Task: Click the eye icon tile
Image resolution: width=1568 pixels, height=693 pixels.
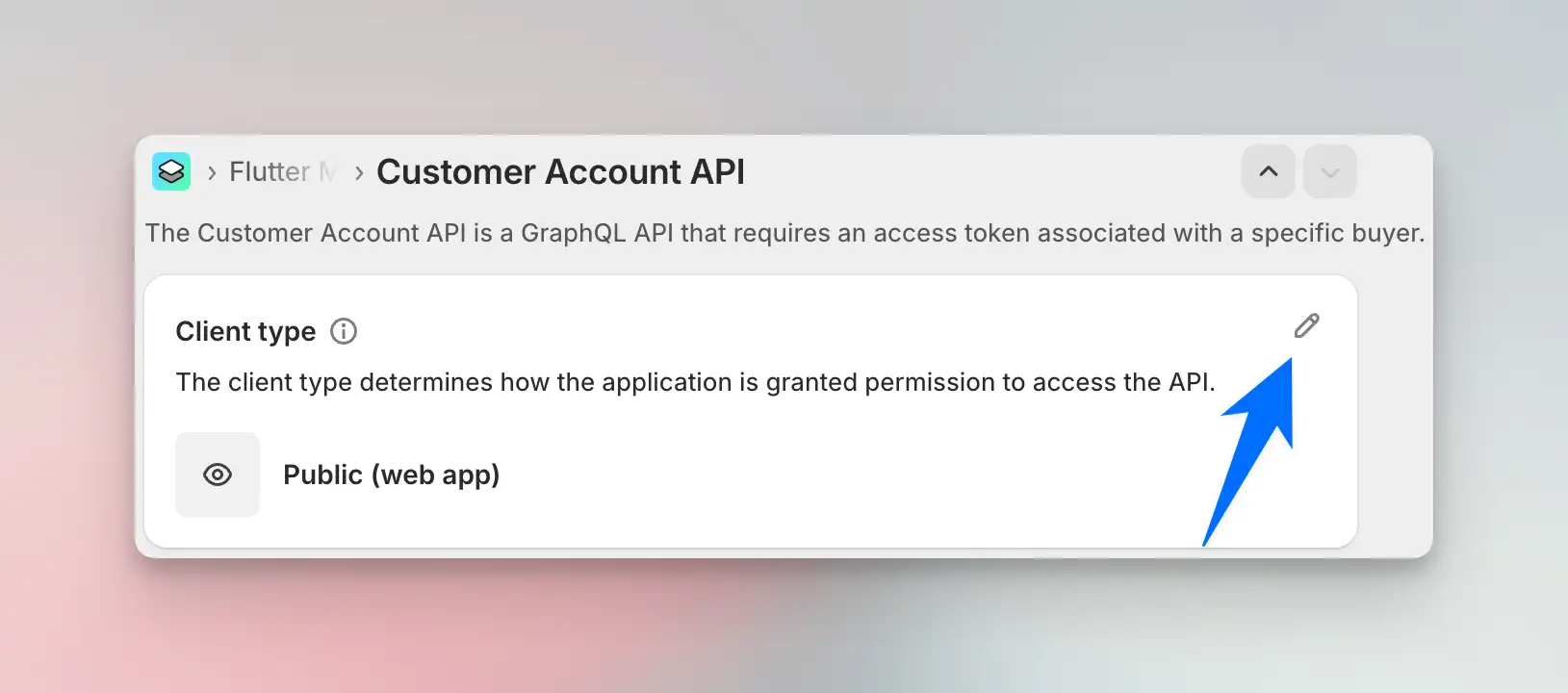Action: tap(218, 475)
